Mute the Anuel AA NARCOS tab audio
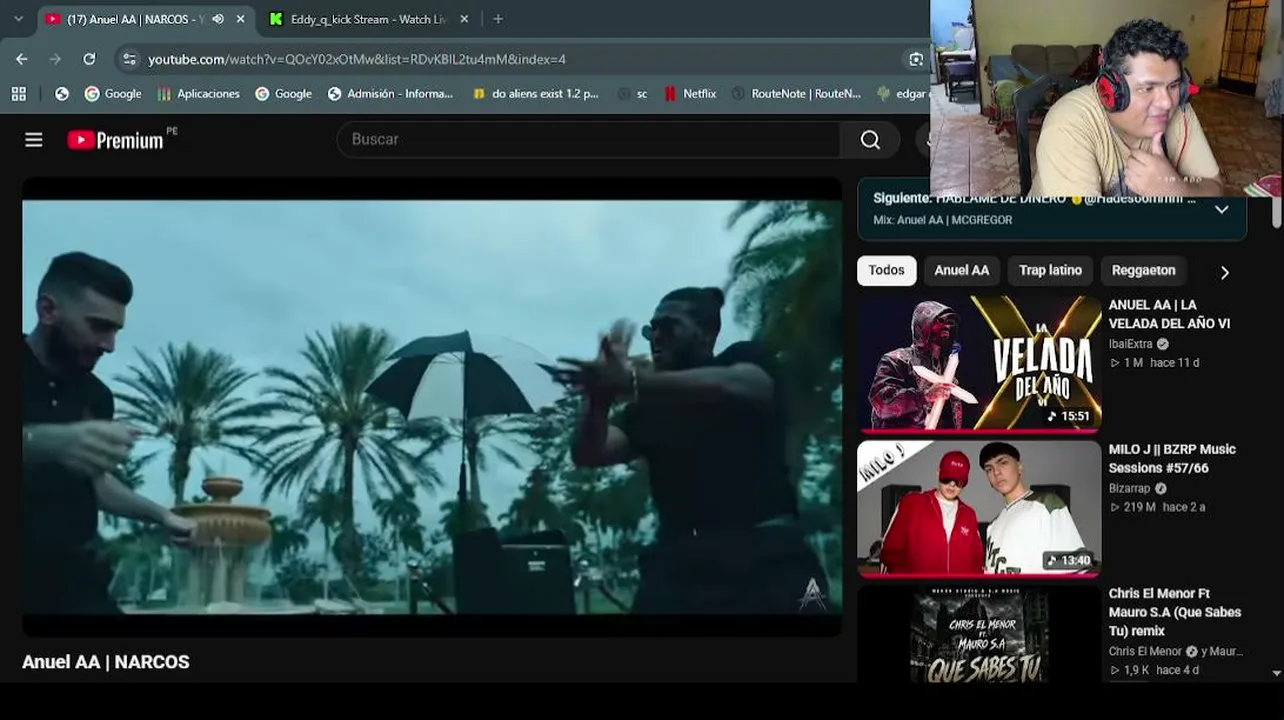The height and width of the screenshot is (720, 1284). click(x=218, y=19)
